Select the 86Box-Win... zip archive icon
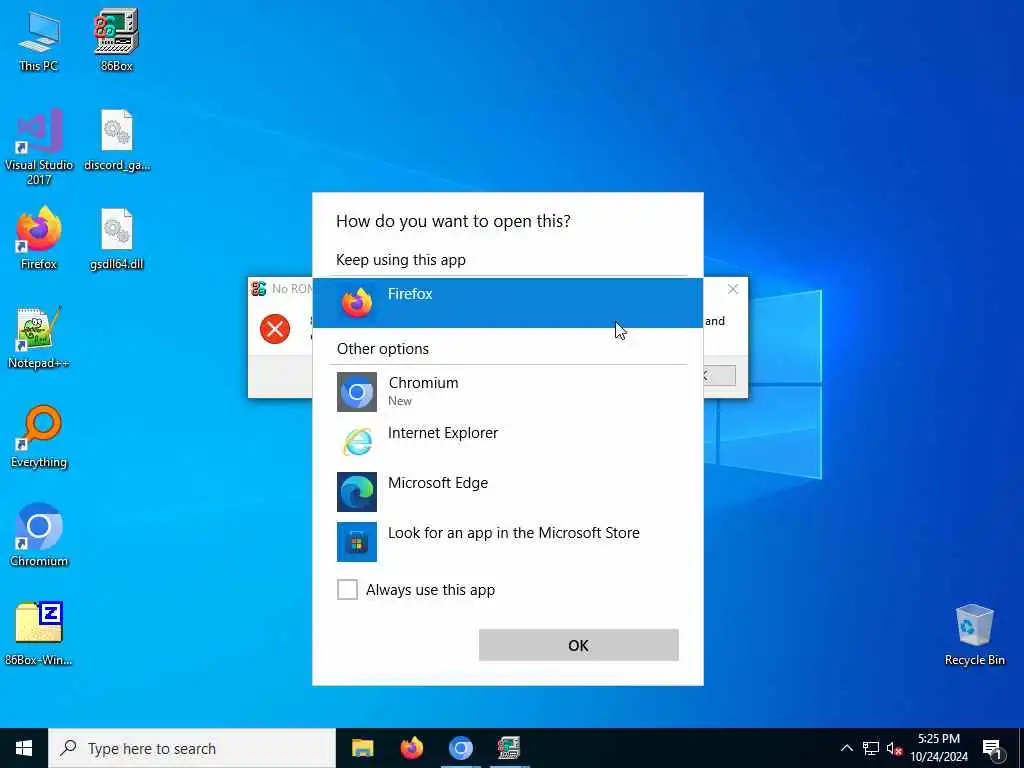The height and width of the screenshot is (768, 1024). coord(39,633)
